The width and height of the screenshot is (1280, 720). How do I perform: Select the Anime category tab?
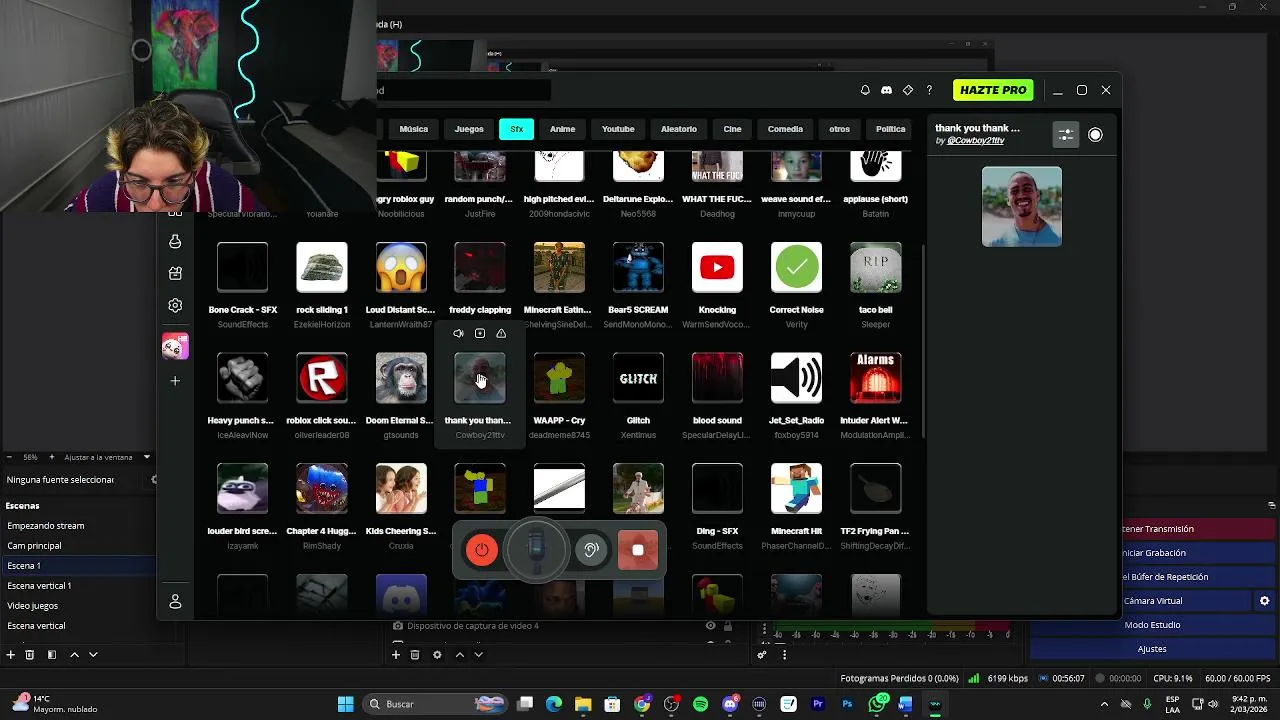coord(563,129)
